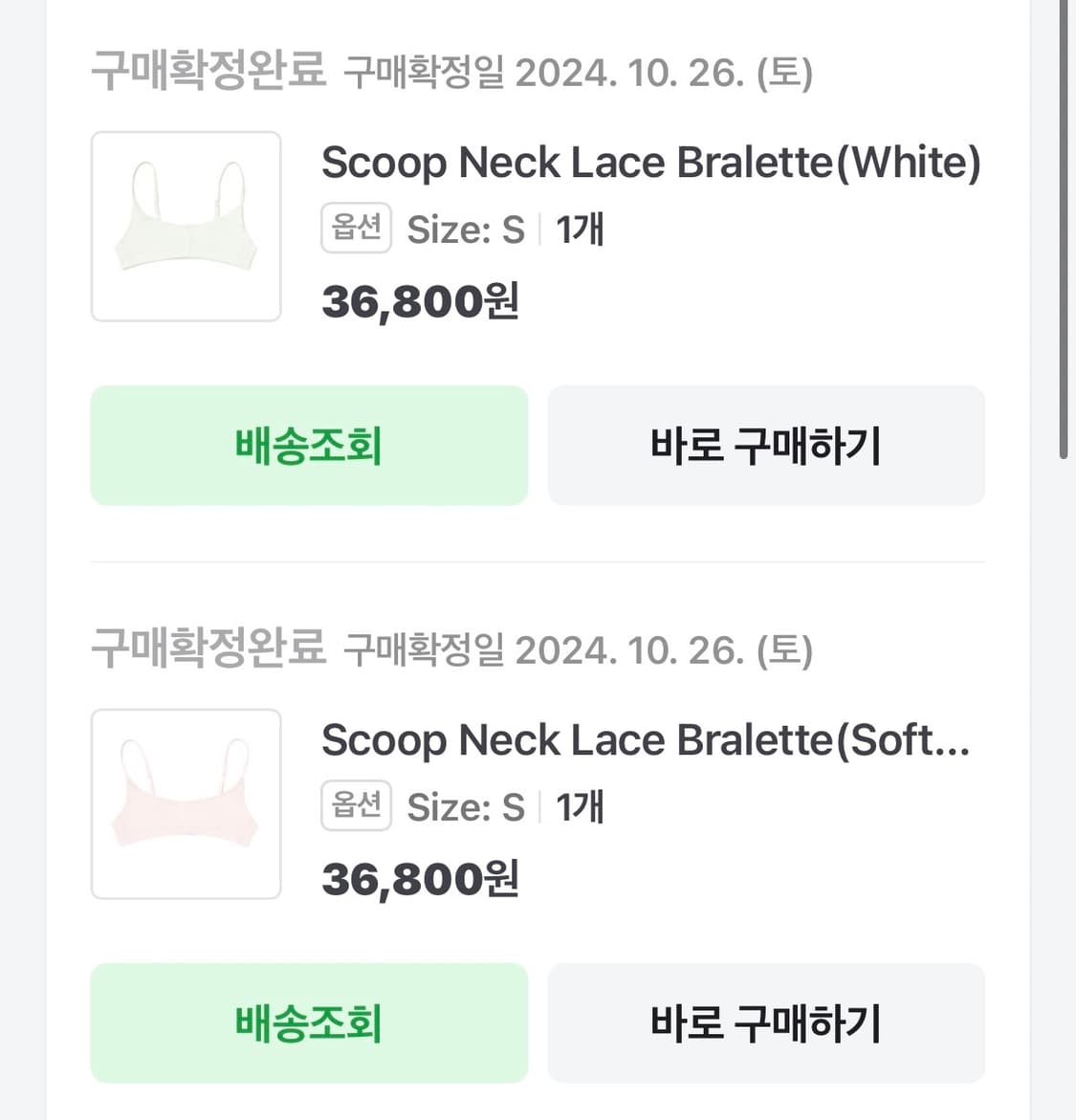Select the 36,800원 price of Soft bralette
The width and height of the screenshot is (1076, 1120).
(420, 880)
